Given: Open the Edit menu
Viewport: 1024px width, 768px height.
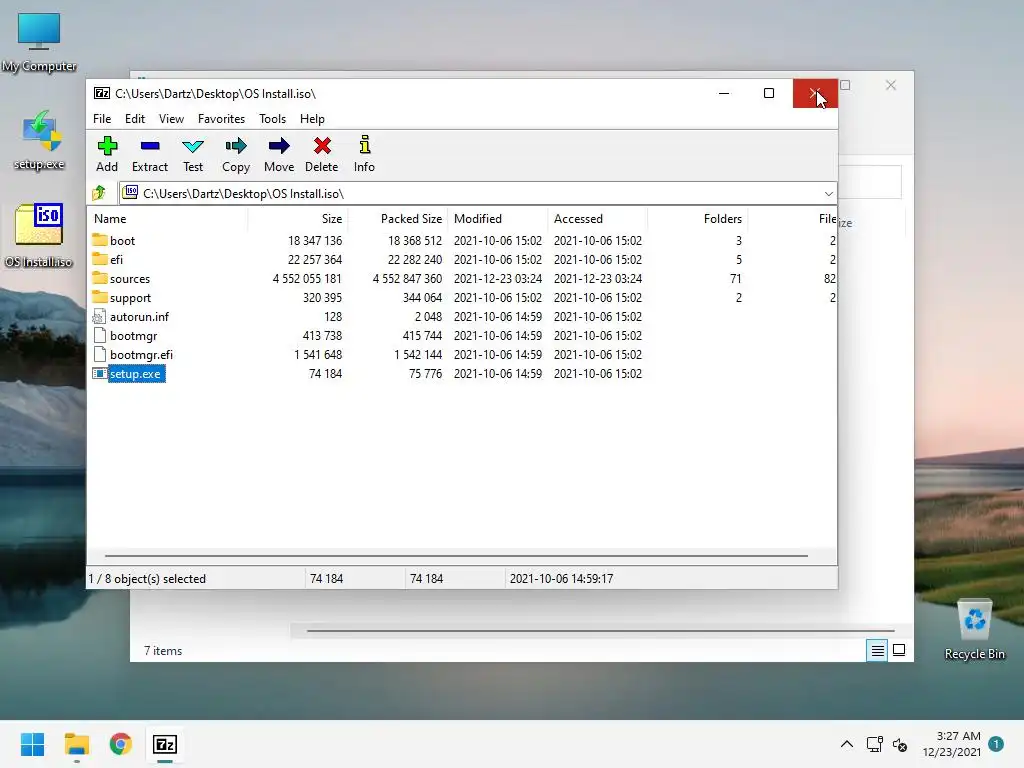Looking at the screenshot, I should click(135, 119).
